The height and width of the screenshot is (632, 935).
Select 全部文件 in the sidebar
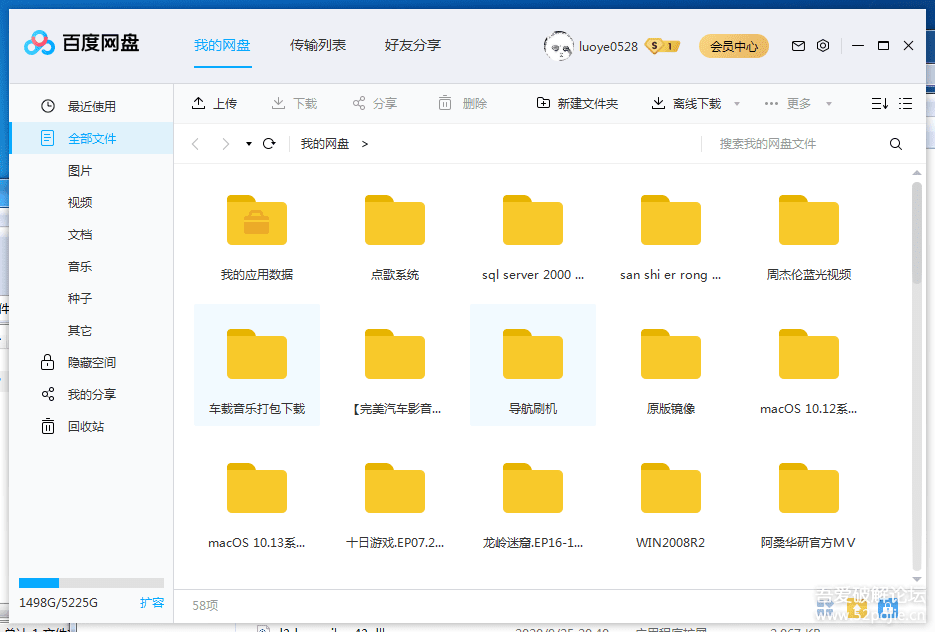[91, 138]
